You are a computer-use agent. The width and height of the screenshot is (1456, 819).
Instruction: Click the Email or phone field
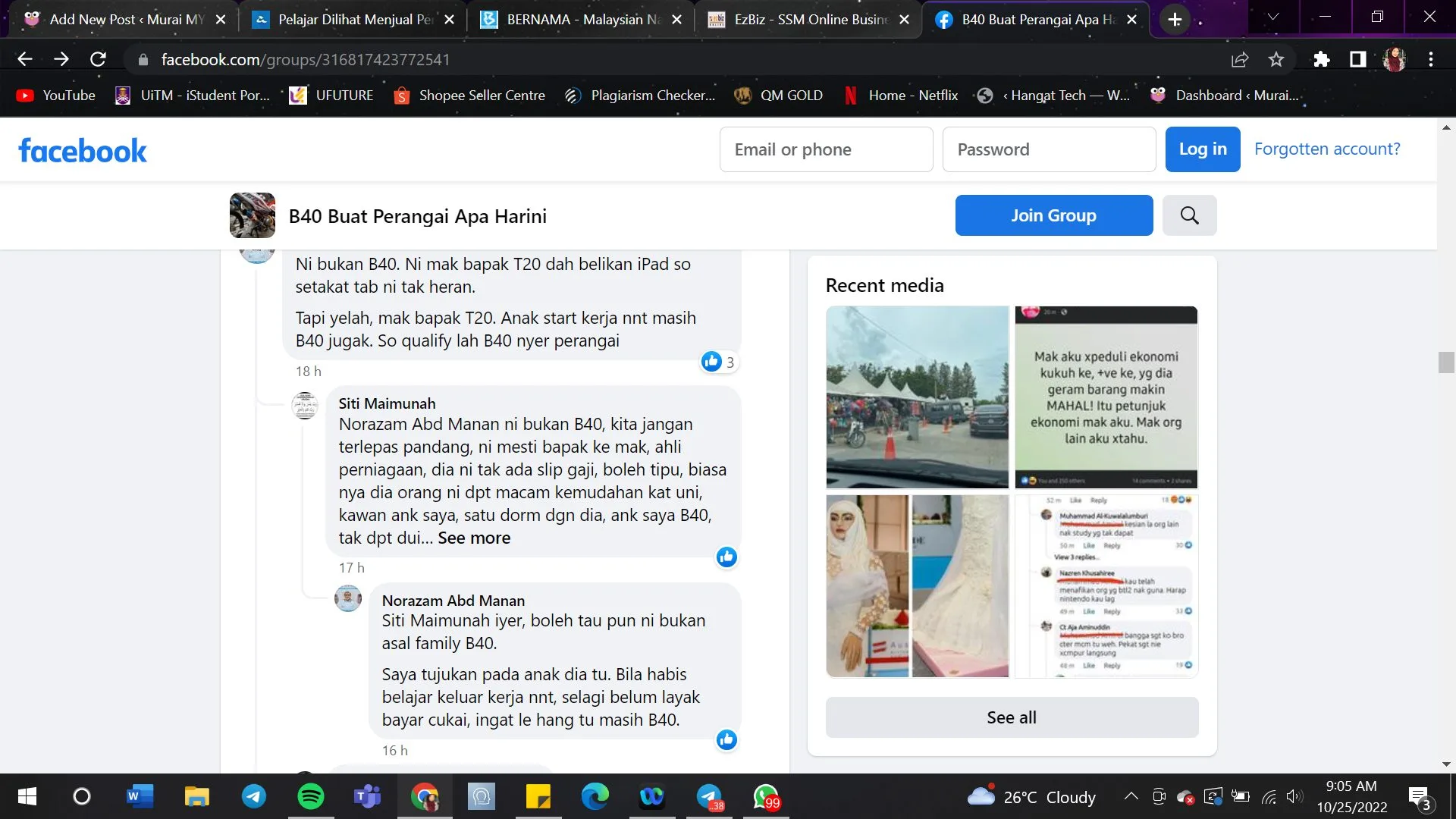click(x=826, y=149)
